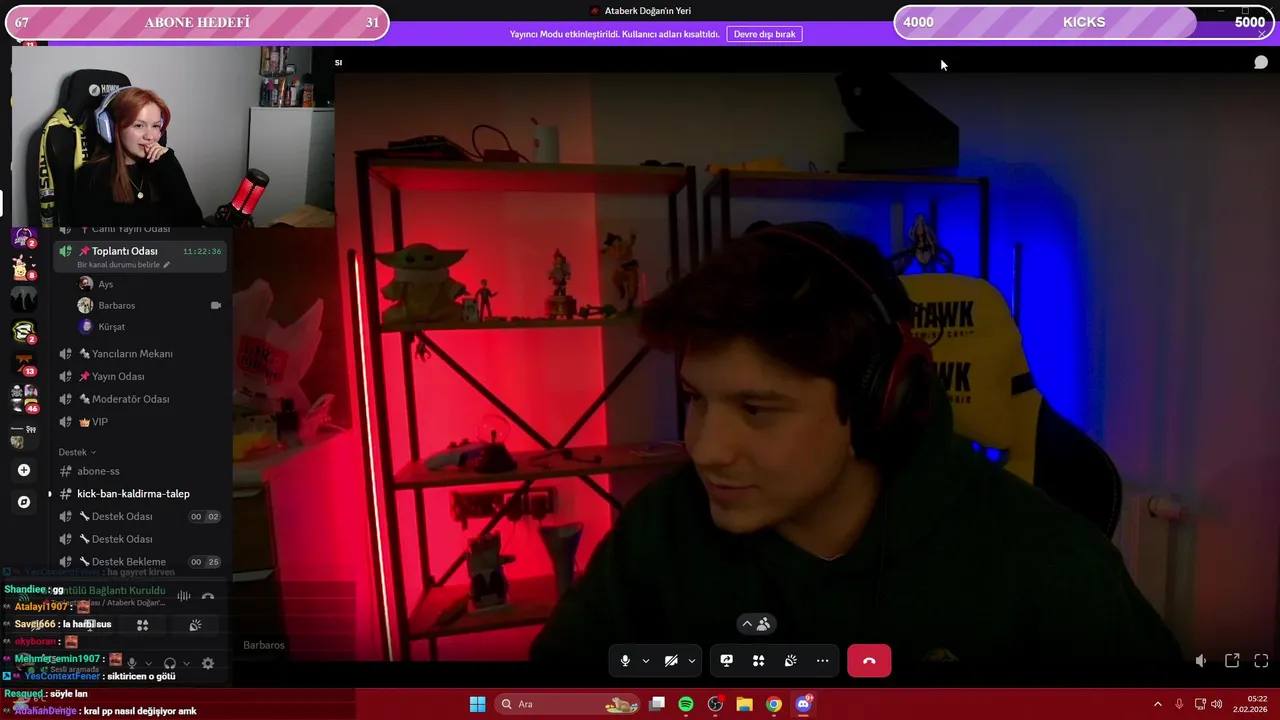Open Windows Start menu
Viewport: 1280px width, 720px height.
point(477,704)
